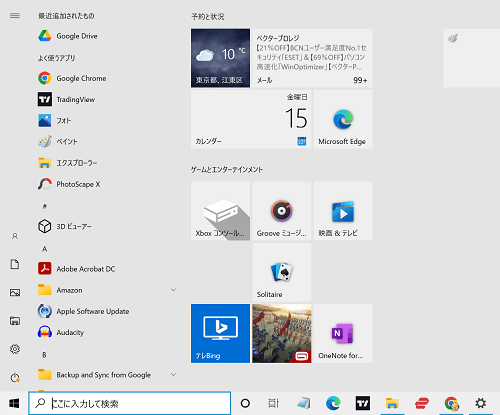Open Google Drive from recently added
500x415 pixels.
pos(107,36)
